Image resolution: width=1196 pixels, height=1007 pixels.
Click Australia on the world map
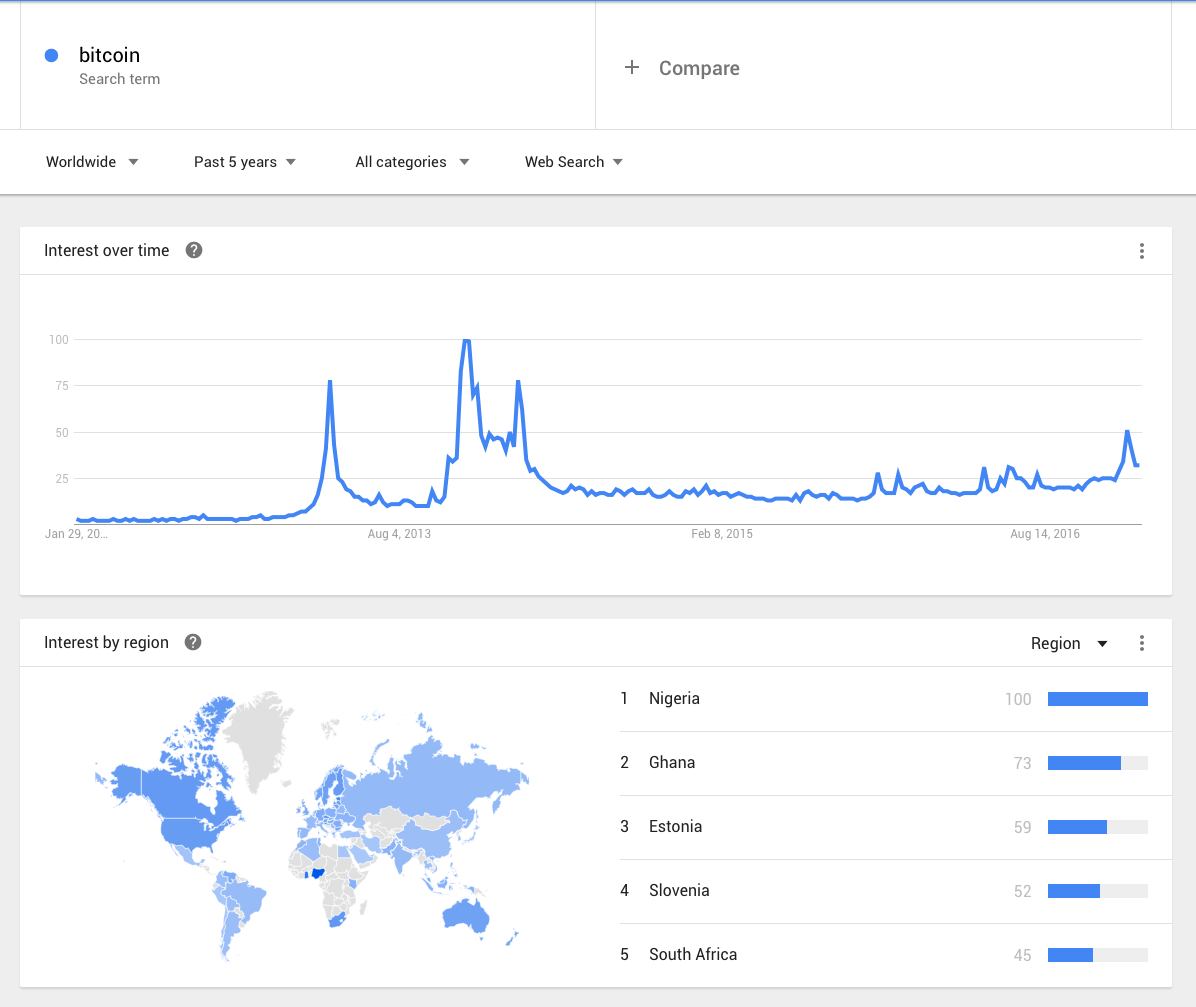[x=470, y=915]
